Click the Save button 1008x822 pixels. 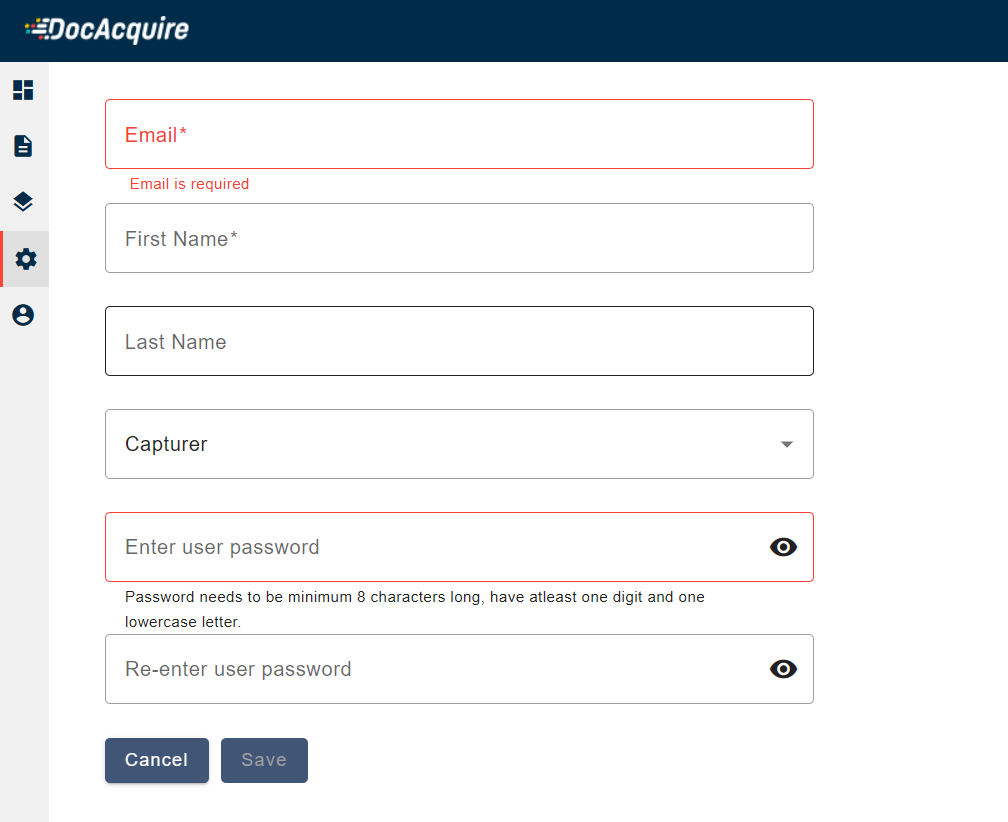point(264,760)
